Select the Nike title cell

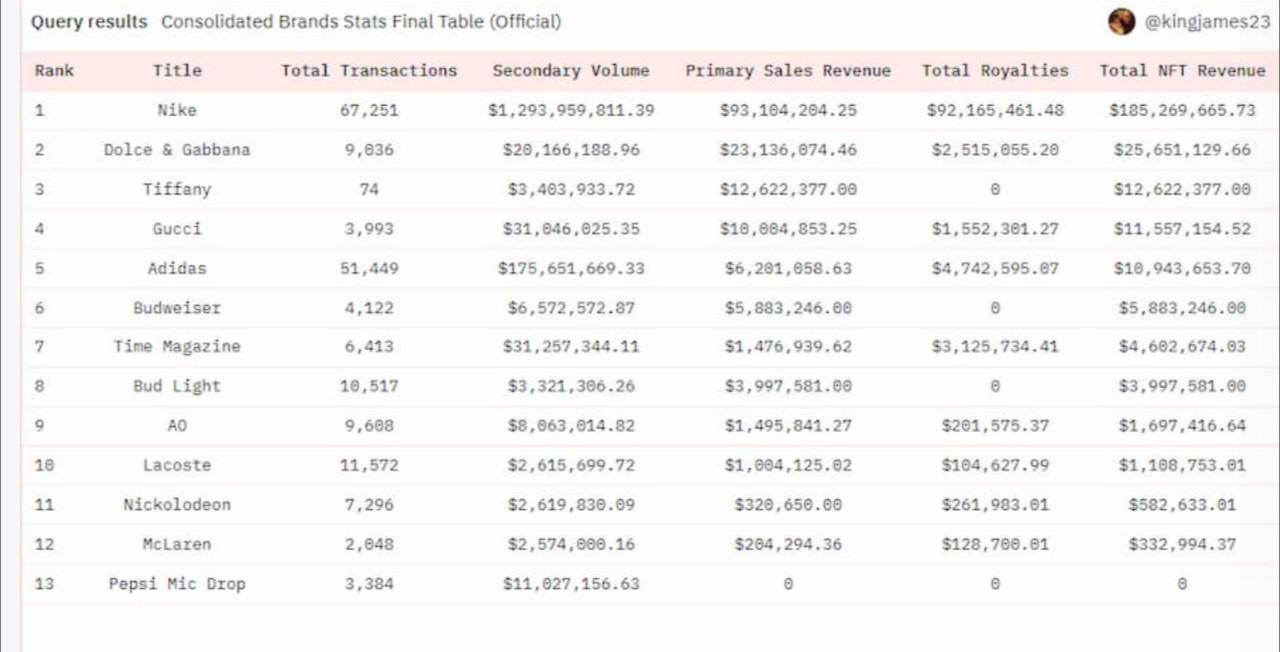click(x=177, y=110)
